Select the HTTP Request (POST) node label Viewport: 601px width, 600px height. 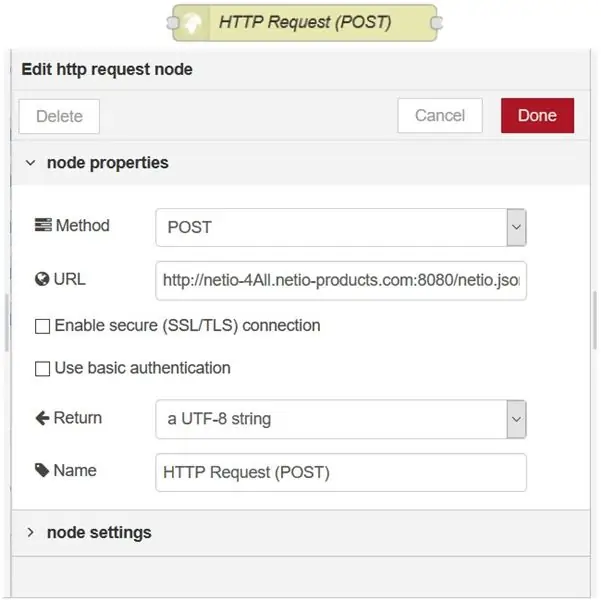pyautogui.click(x=305, y=22)
